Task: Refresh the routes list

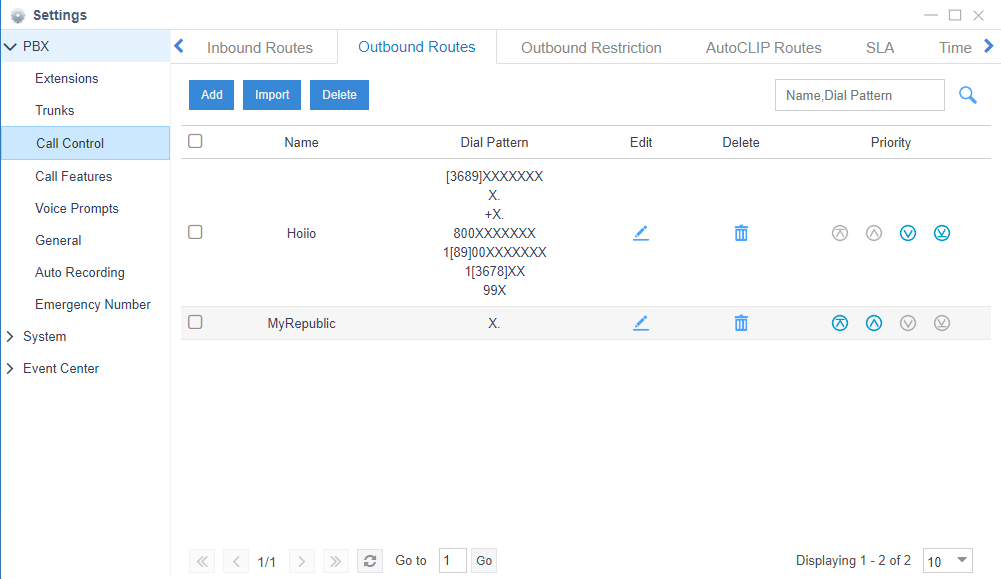Action: [370, 561]
